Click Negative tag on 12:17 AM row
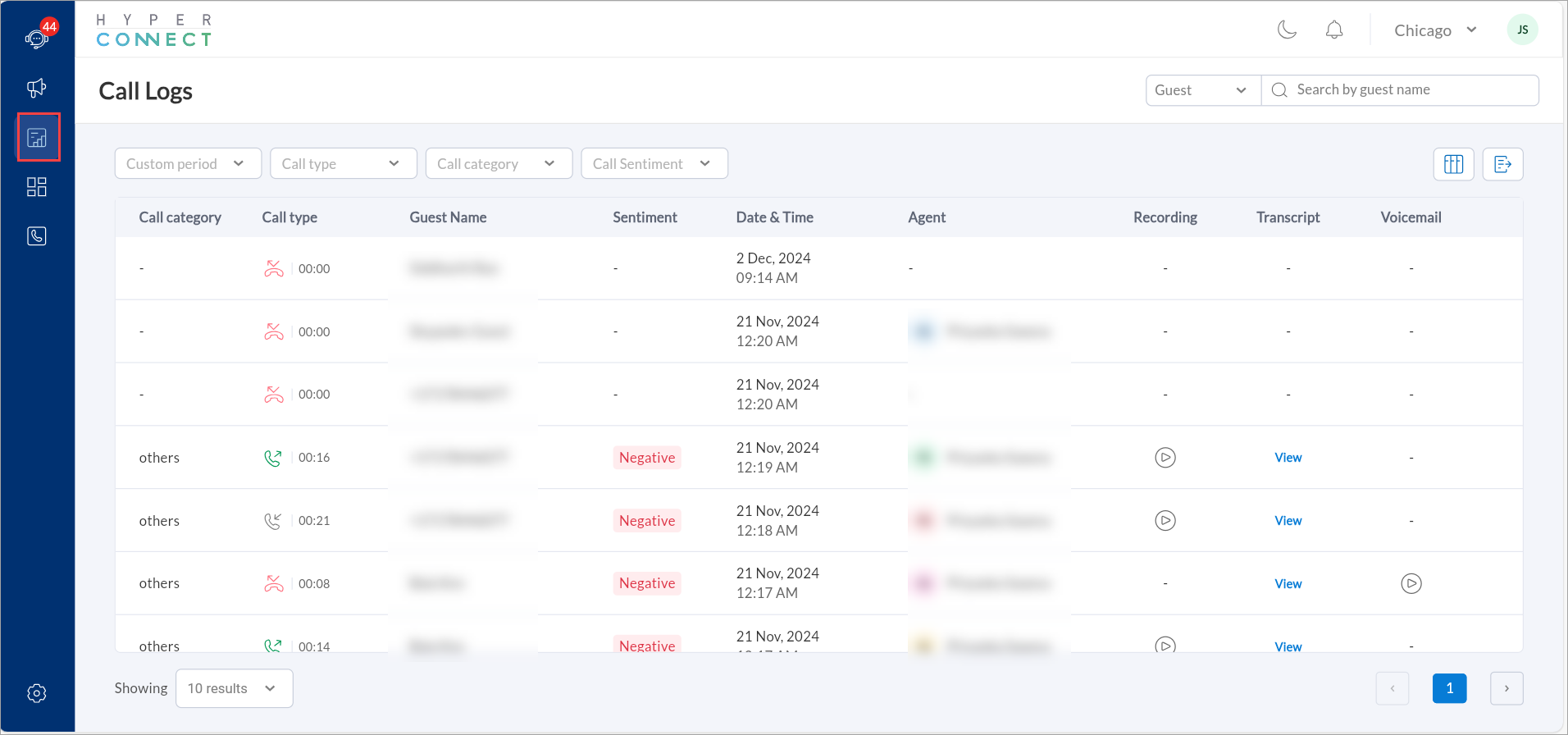1568x735 pixels. [647, 583]
